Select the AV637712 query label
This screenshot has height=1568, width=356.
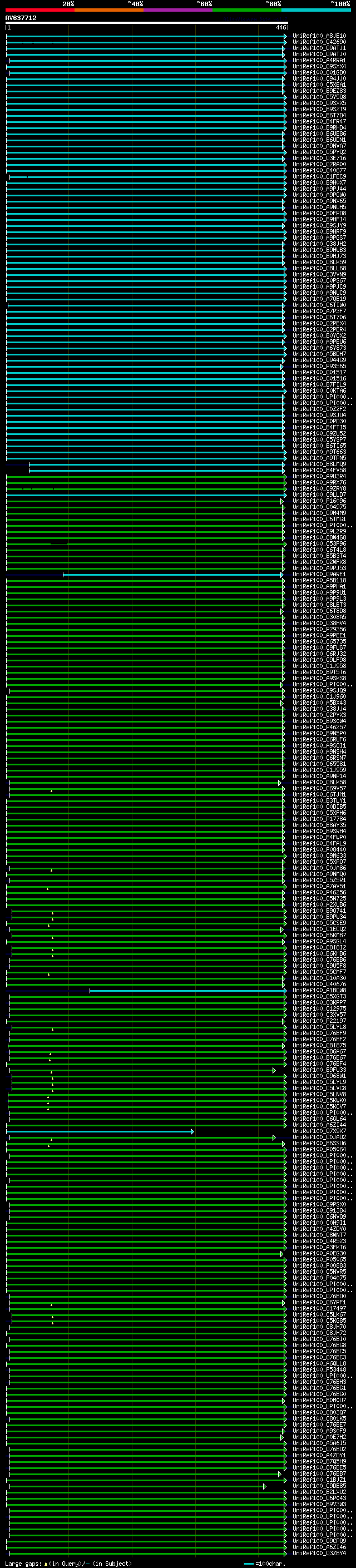pyautogui.click(x=21, y=18)
